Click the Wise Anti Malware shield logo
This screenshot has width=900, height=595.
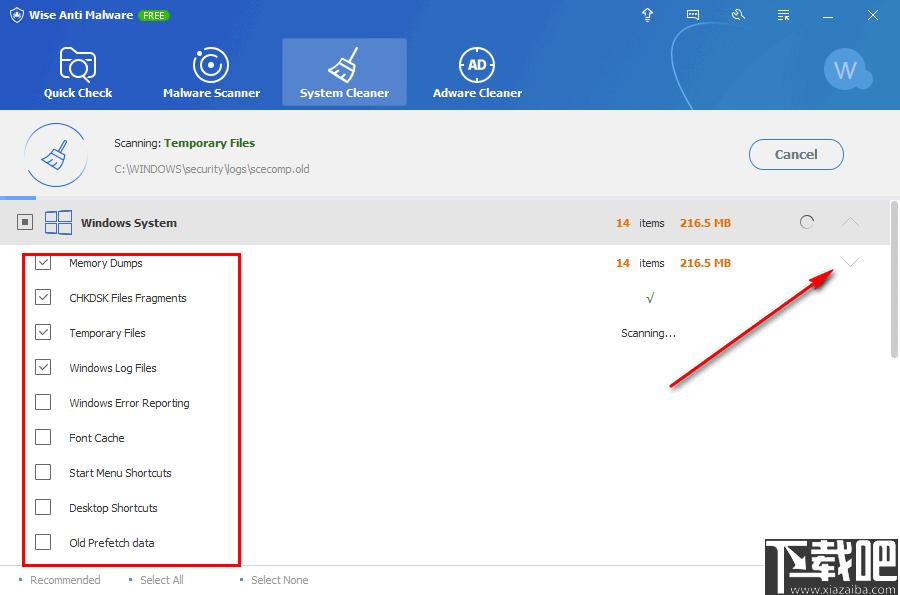pos(17,15)
